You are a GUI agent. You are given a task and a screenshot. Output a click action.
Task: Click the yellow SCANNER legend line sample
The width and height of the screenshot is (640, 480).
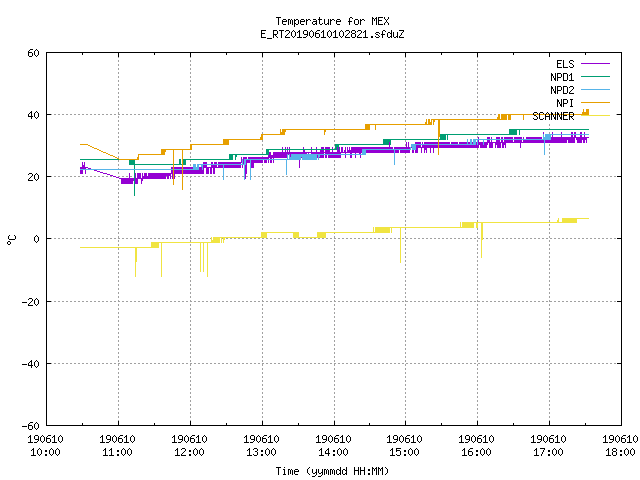pos(595,116)
